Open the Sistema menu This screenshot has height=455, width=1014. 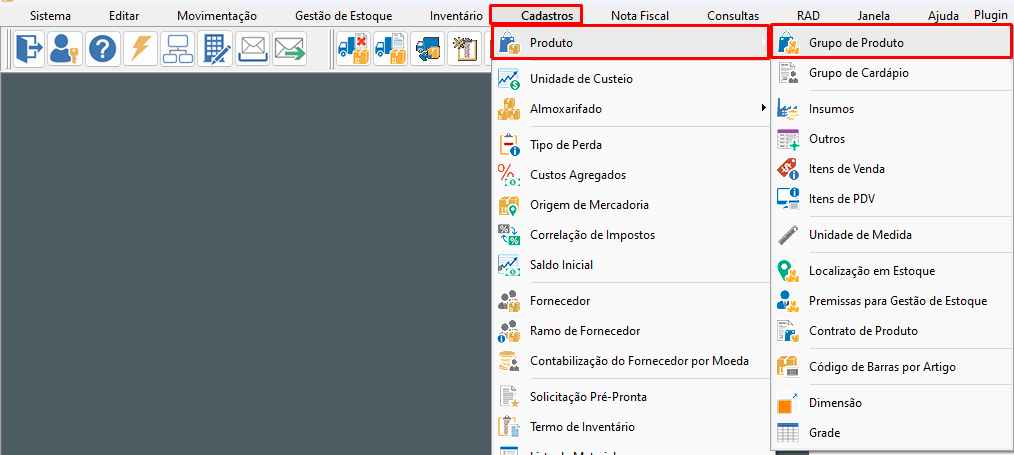pyautogui.click(x=50, y=16)
